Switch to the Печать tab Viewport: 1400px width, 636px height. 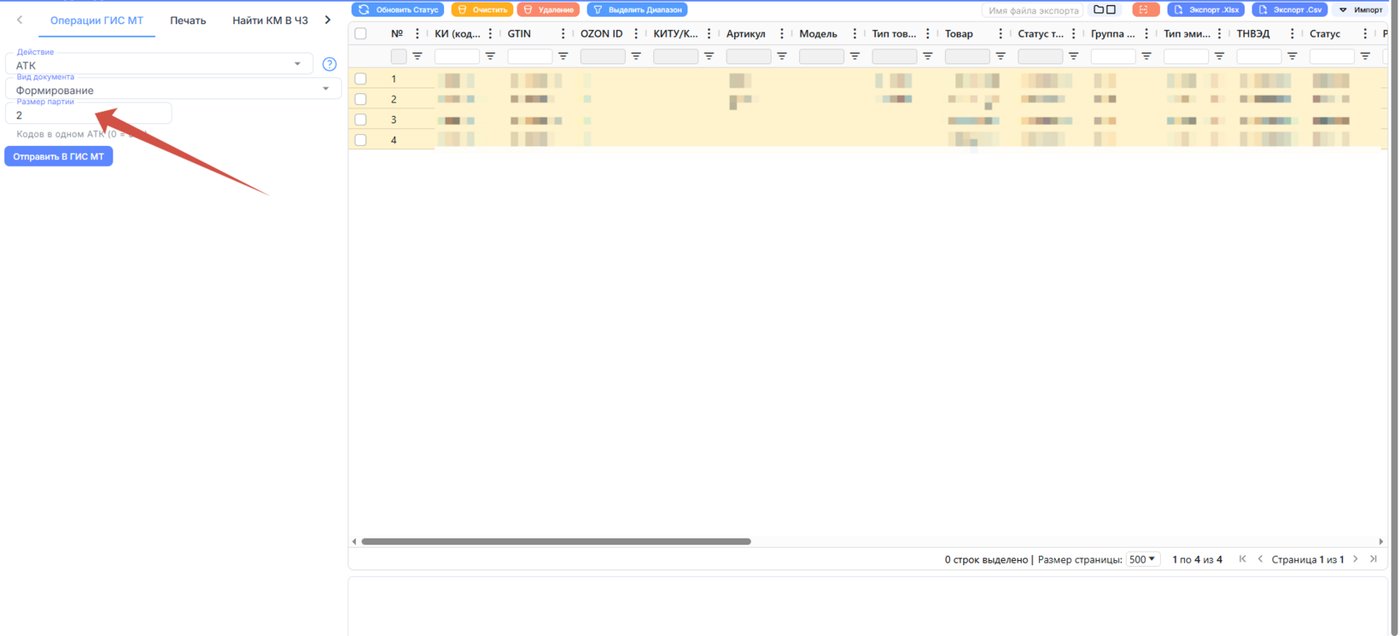(188, 20)
